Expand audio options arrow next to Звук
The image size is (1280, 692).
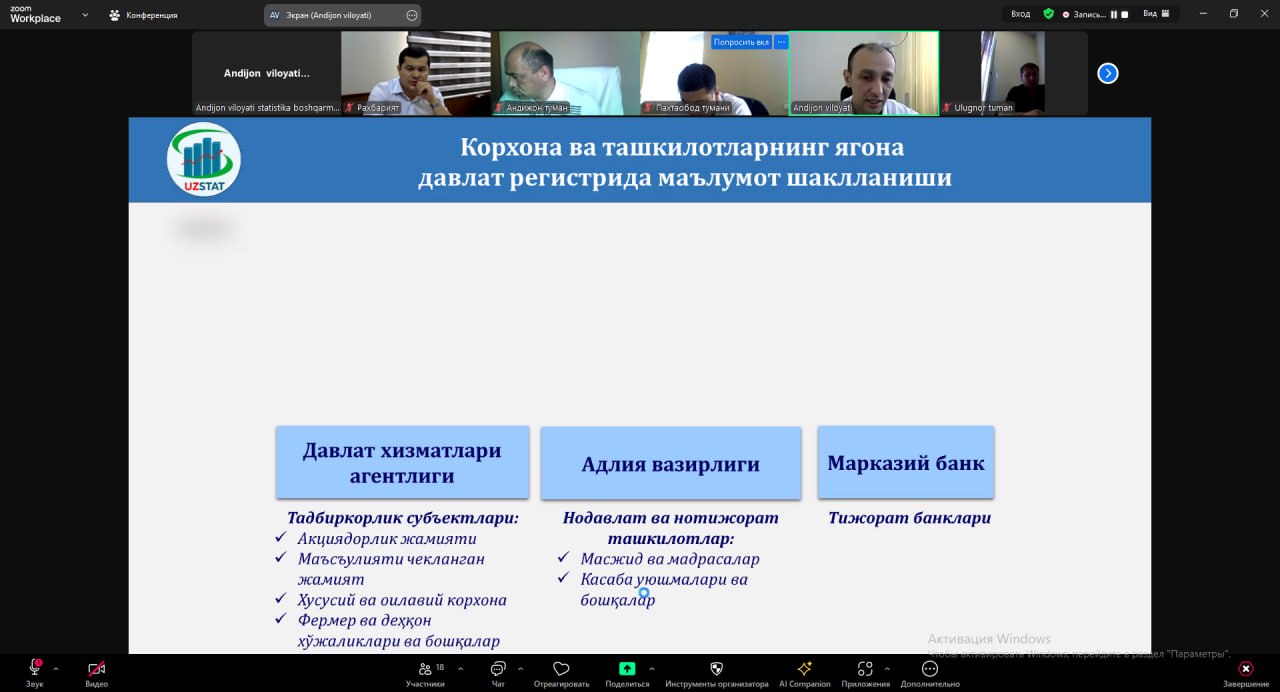point(56,669)
